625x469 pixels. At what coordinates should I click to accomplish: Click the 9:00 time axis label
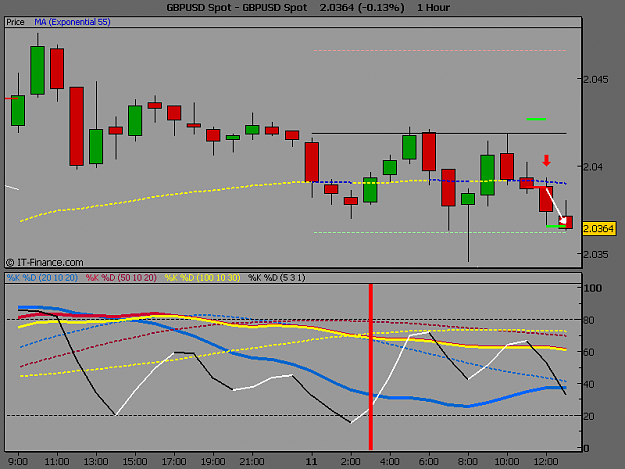pos(18,461)
